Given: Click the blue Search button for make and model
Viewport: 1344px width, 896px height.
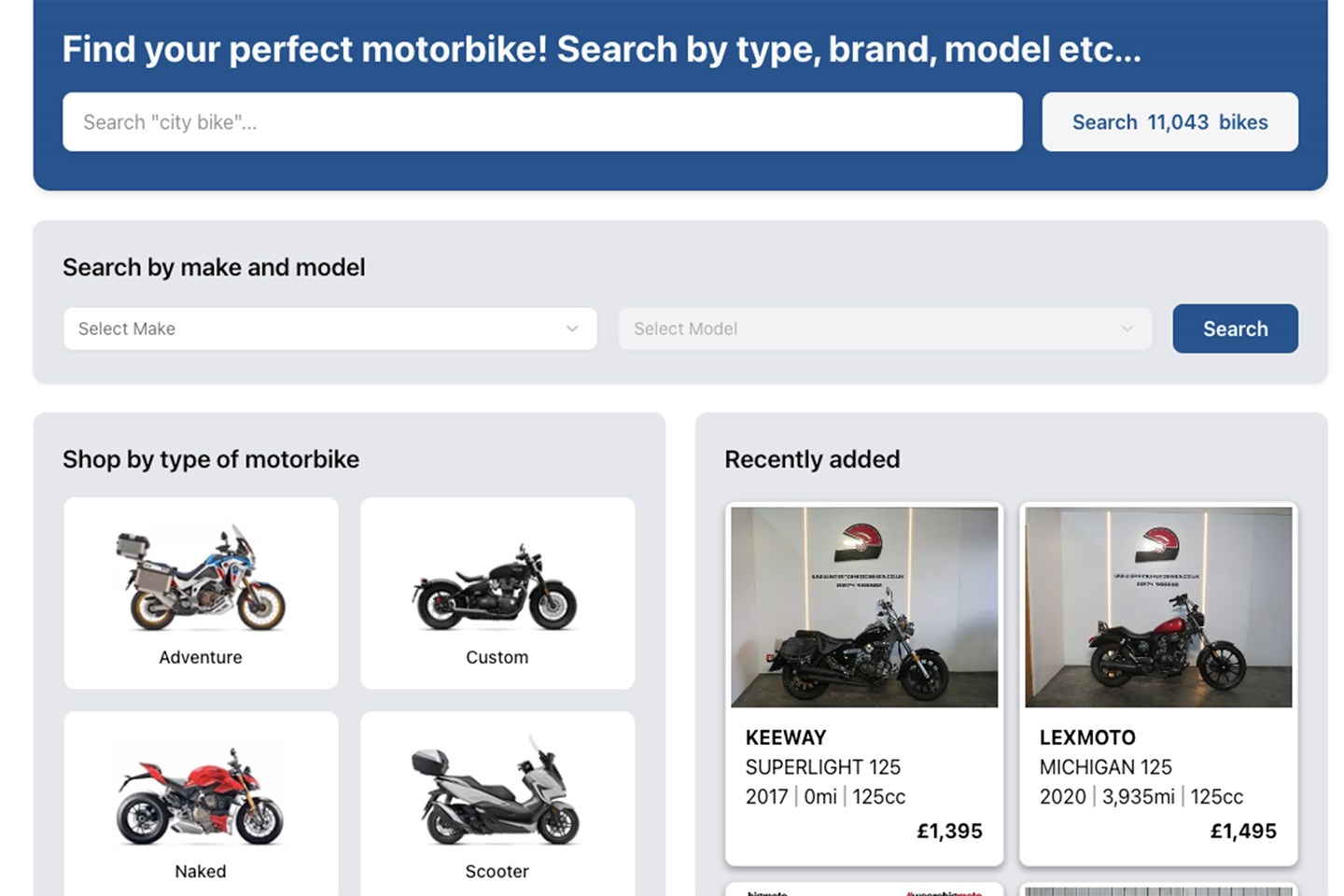Looking at the screenshot, I should click(x=1234, y=329).
